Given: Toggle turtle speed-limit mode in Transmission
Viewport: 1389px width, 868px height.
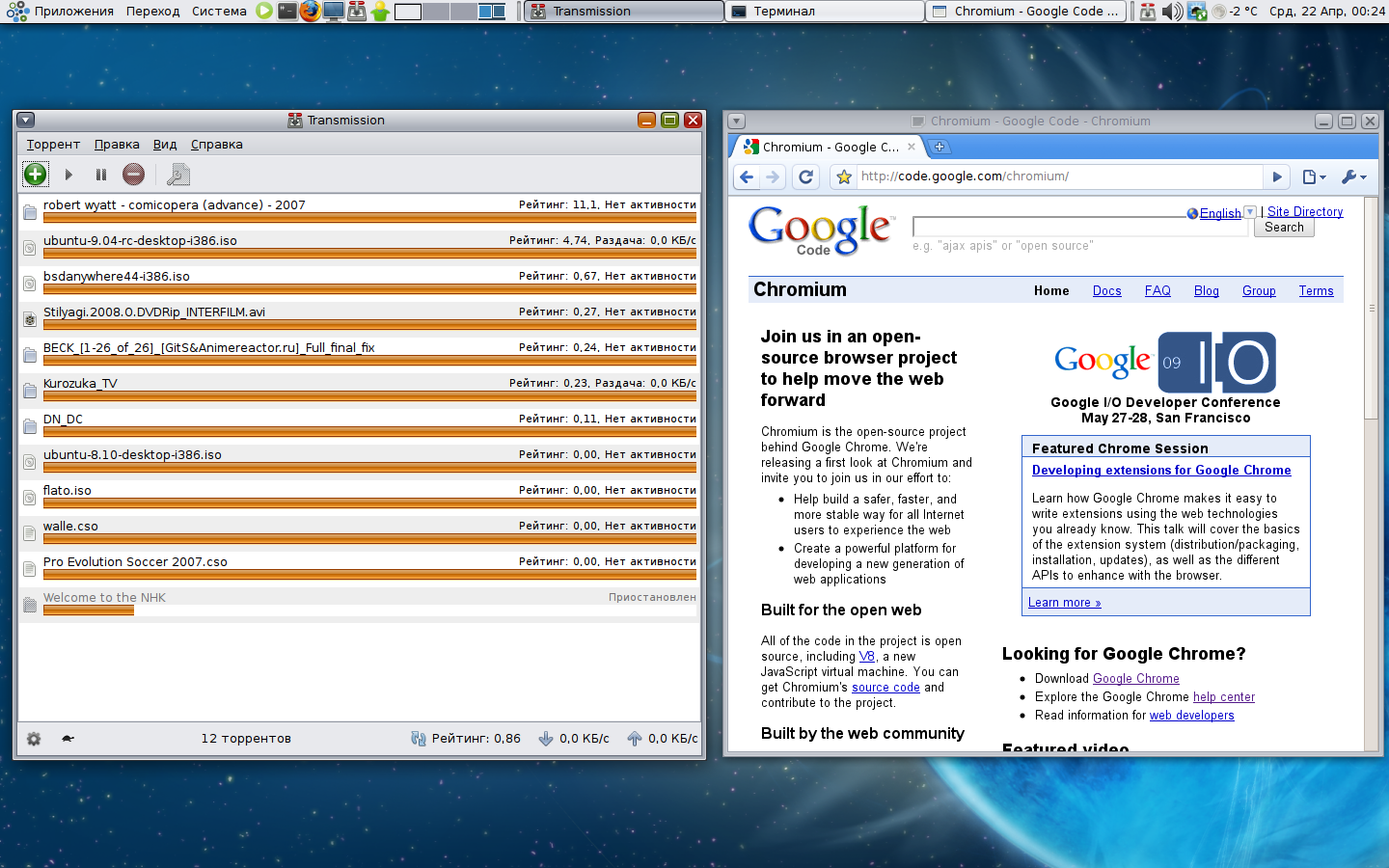Looking at the screenshot, I should pyautogui.click(x=68, y=739).
